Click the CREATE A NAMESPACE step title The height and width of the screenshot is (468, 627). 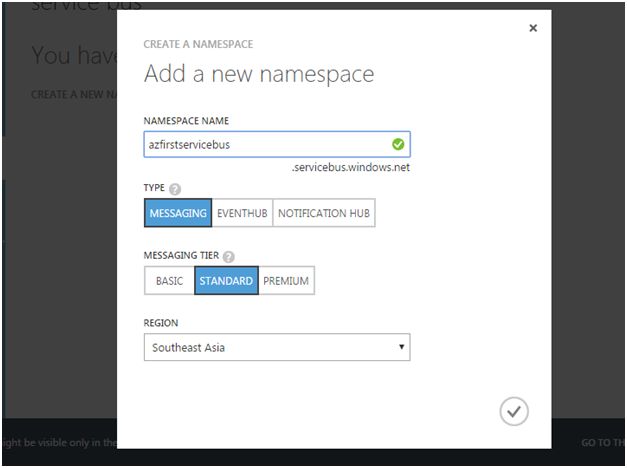[198, 44]
